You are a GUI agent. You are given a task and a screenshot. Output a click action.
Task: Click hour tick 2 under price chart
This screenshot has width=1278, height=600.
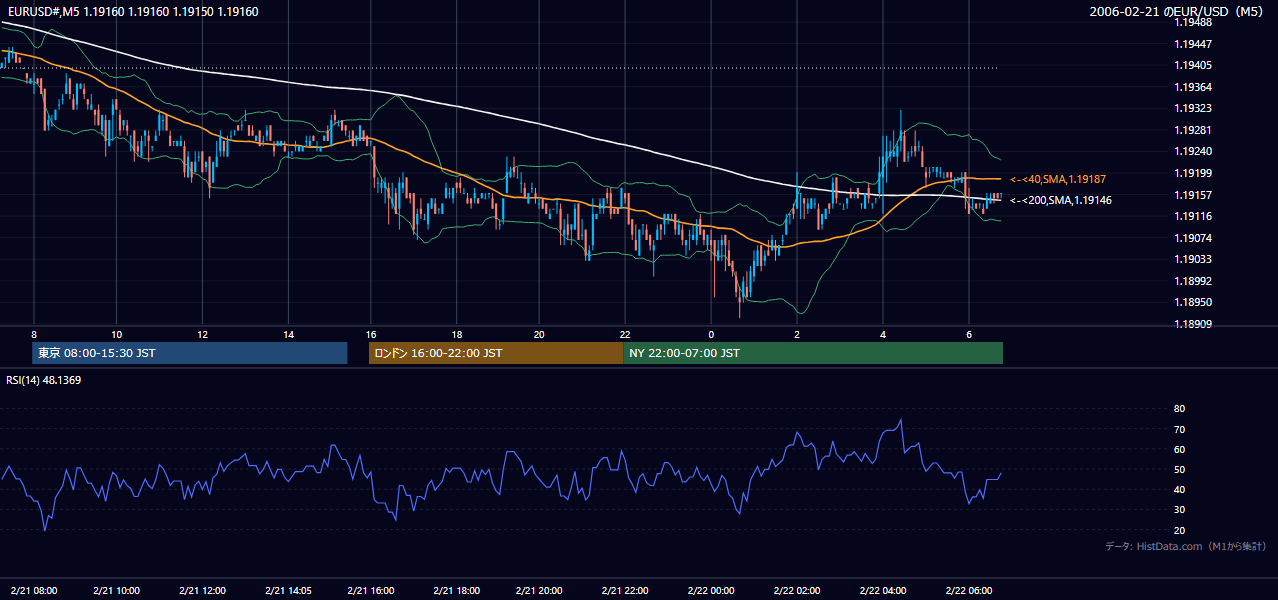[797, 334]
